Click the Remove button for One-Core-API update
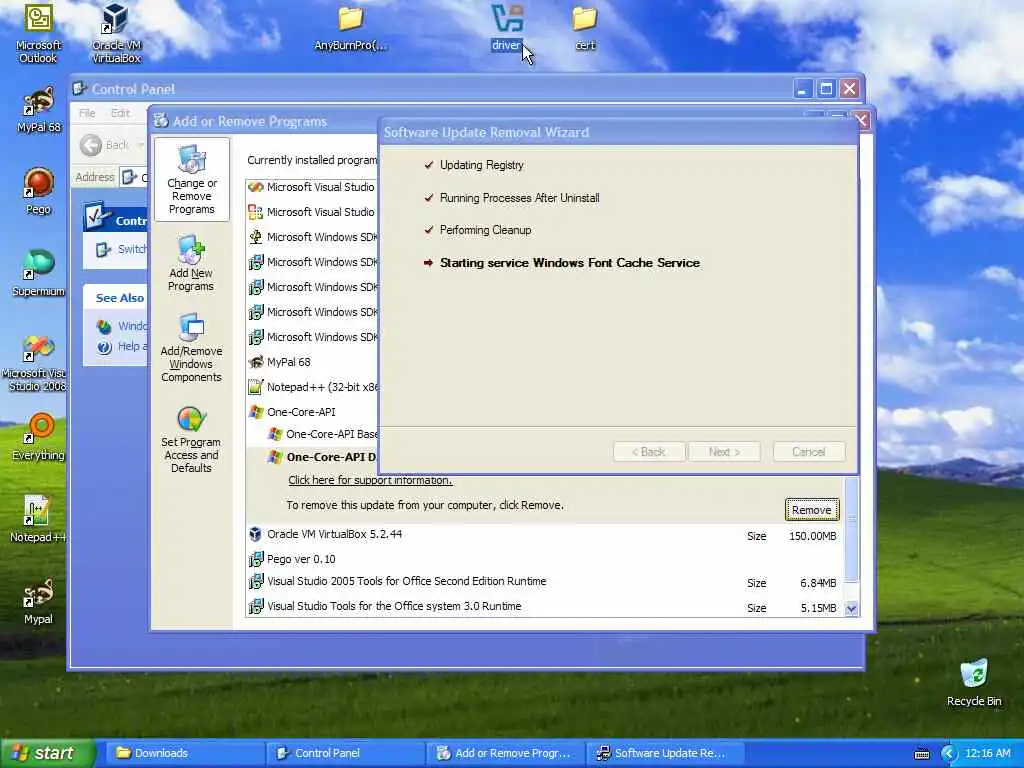Screen dimensions: 1024x768 coord(811,510)
